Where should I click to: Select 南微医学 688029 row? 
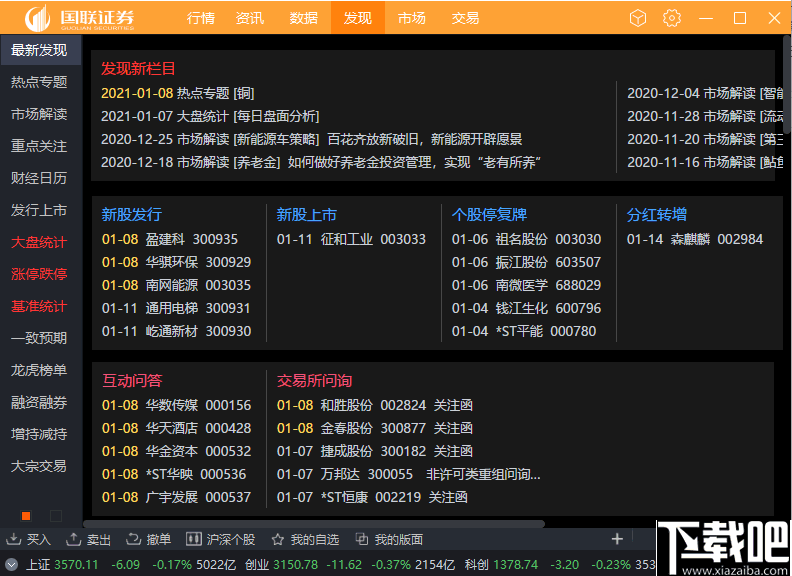pyautogui.click(x=526, y=285)
